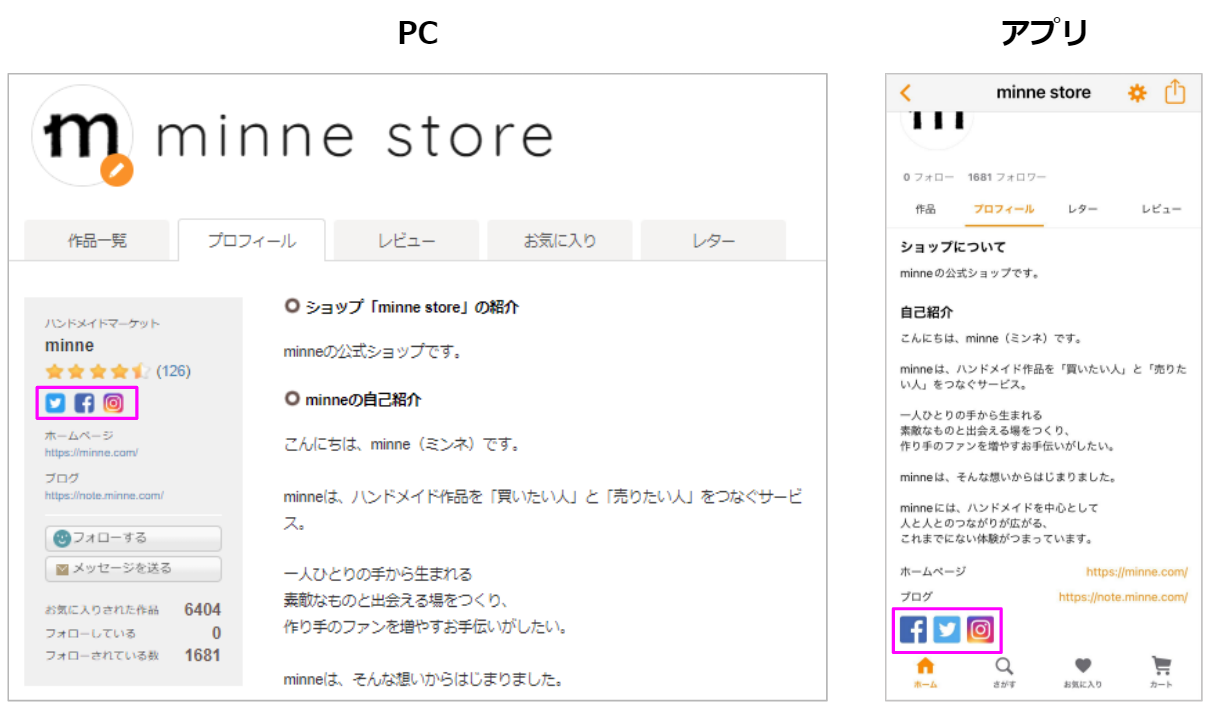Click the フォローしている 0 value

tap(216, 633)
